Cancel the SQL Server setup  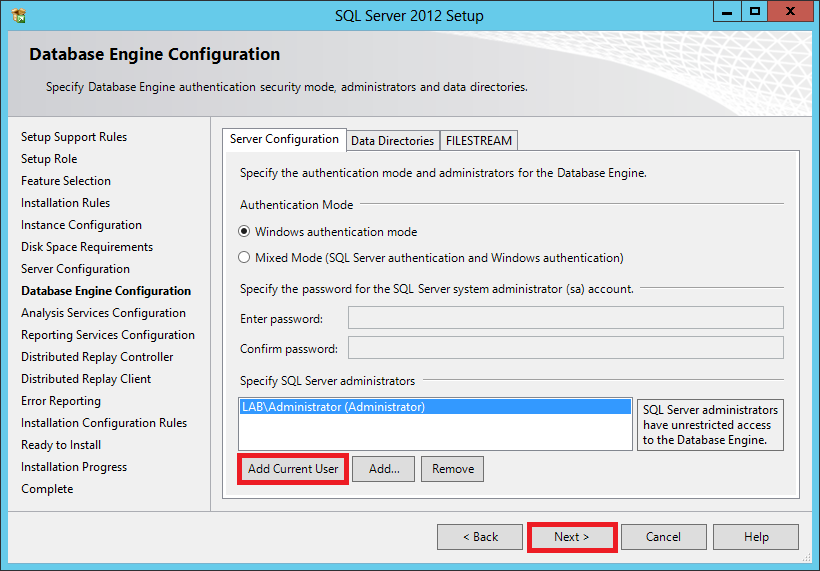pyautogui.click(x=663, y=537)
